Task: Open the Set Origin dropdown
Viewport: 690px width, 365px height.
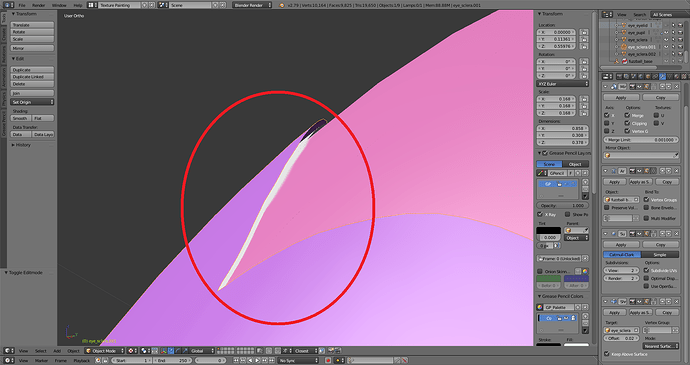Action: [32, 102]
